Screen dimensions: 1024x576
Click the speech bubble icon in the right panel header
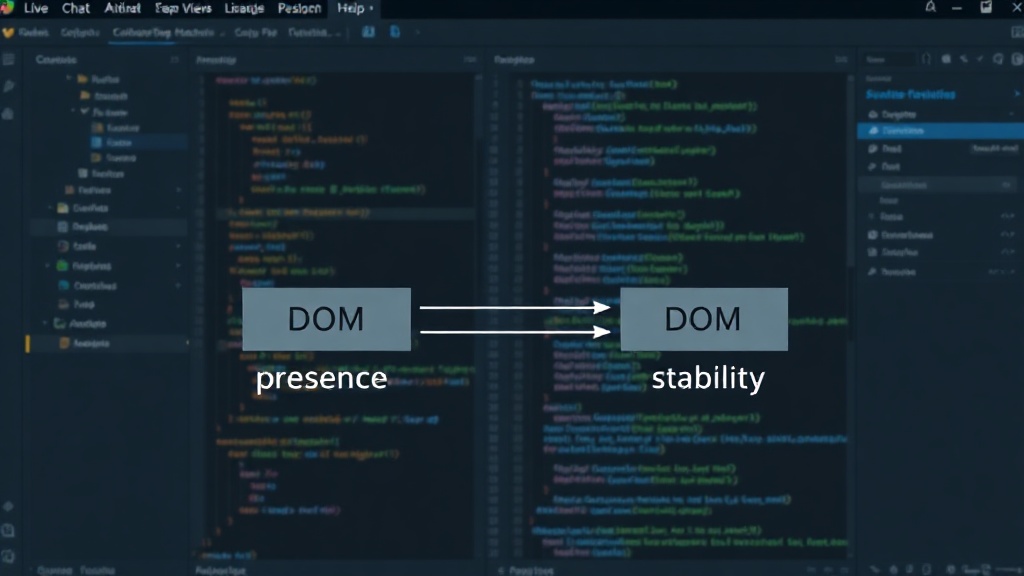(x=998, y=59)
